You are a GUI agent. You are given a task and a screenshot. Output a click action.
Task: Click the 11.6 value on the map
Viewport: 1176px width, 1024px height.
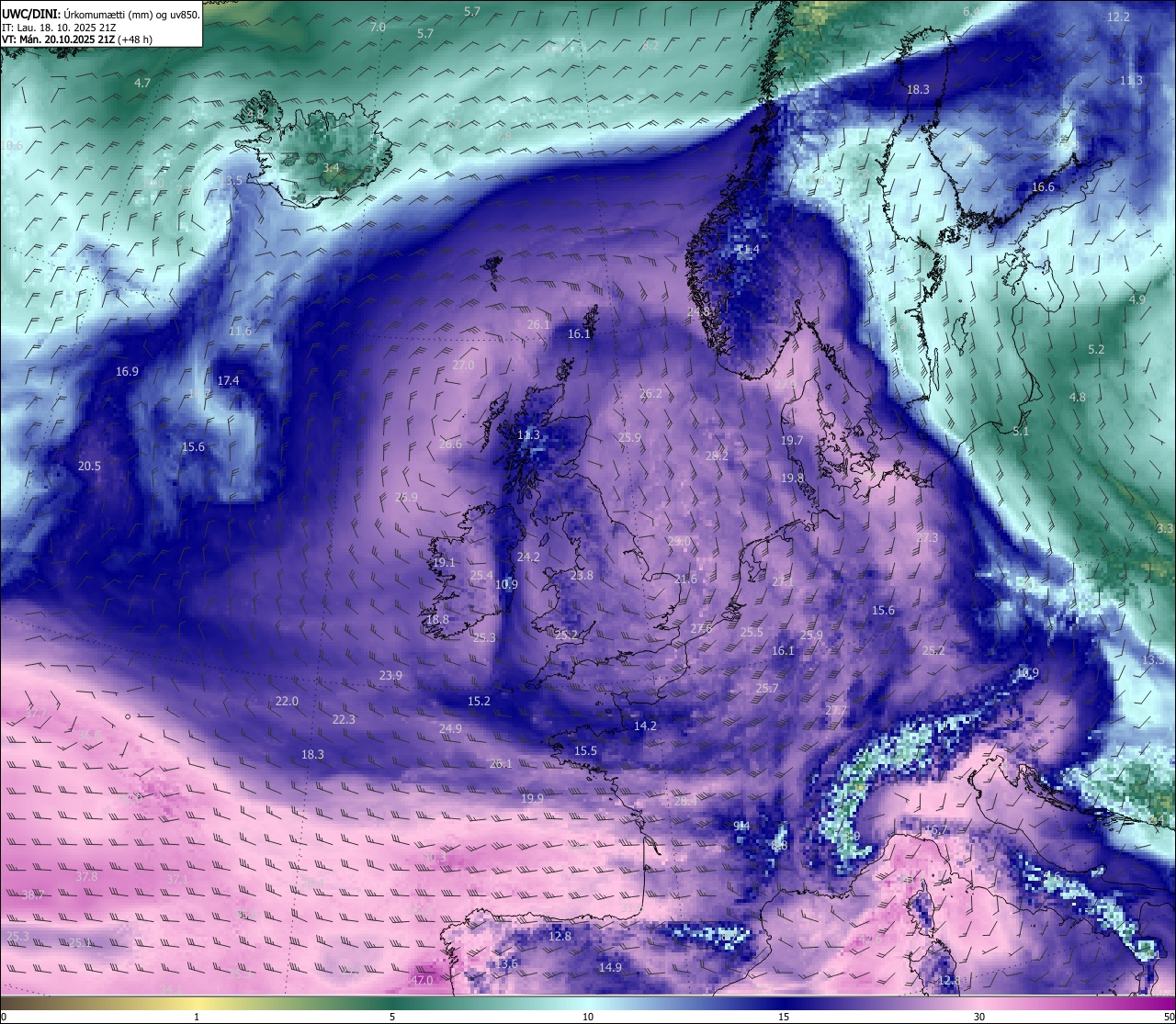pos(240,331)
